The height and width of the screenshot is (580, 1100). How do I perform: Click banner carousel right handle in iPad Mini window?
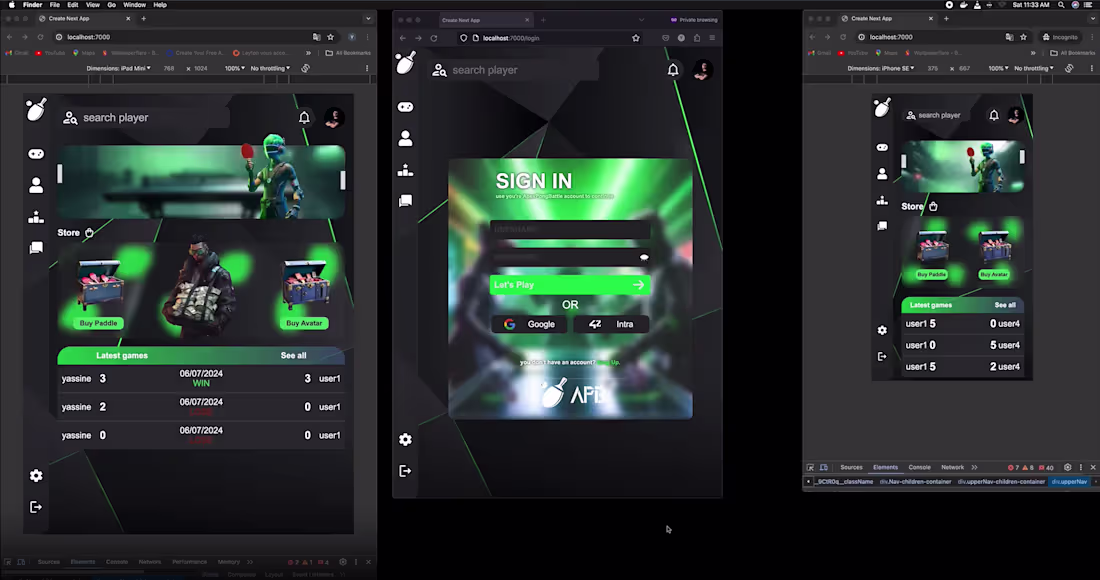click(342, 180)
